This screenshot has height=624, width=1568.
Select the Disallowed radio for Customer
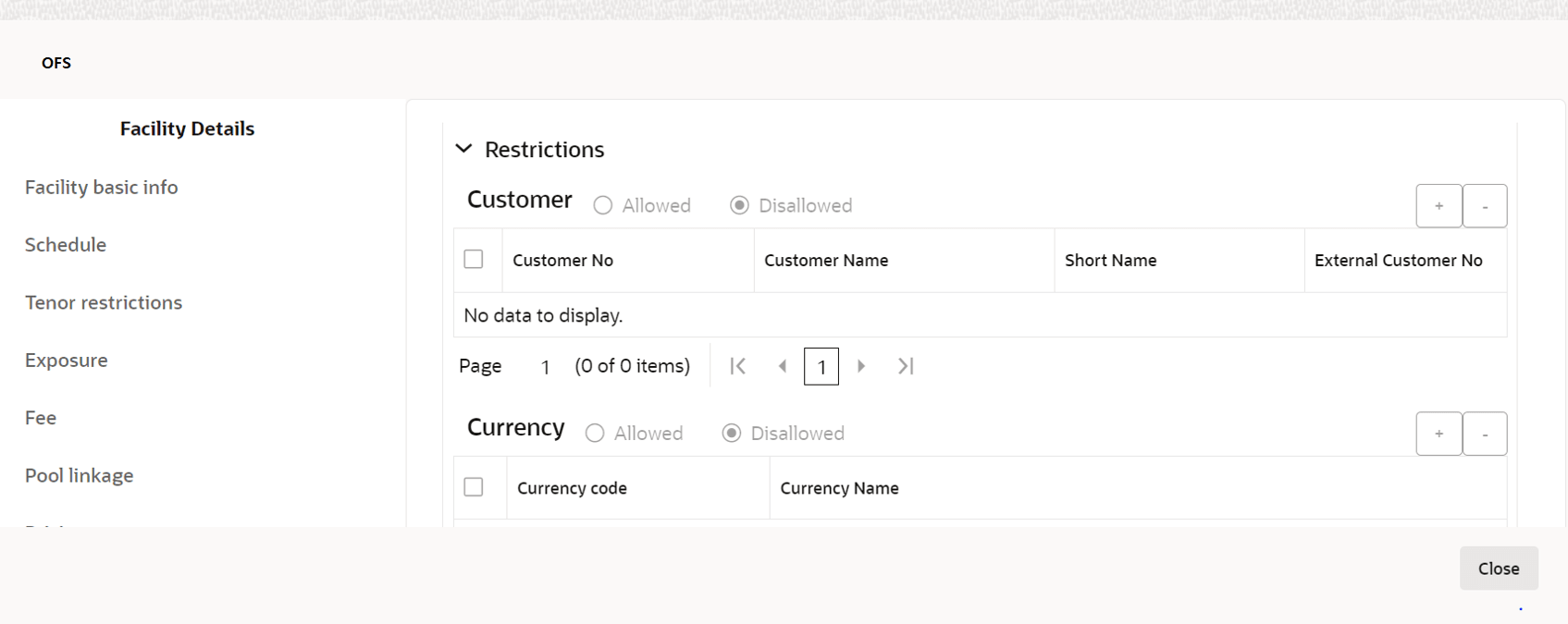click(739, 205)
